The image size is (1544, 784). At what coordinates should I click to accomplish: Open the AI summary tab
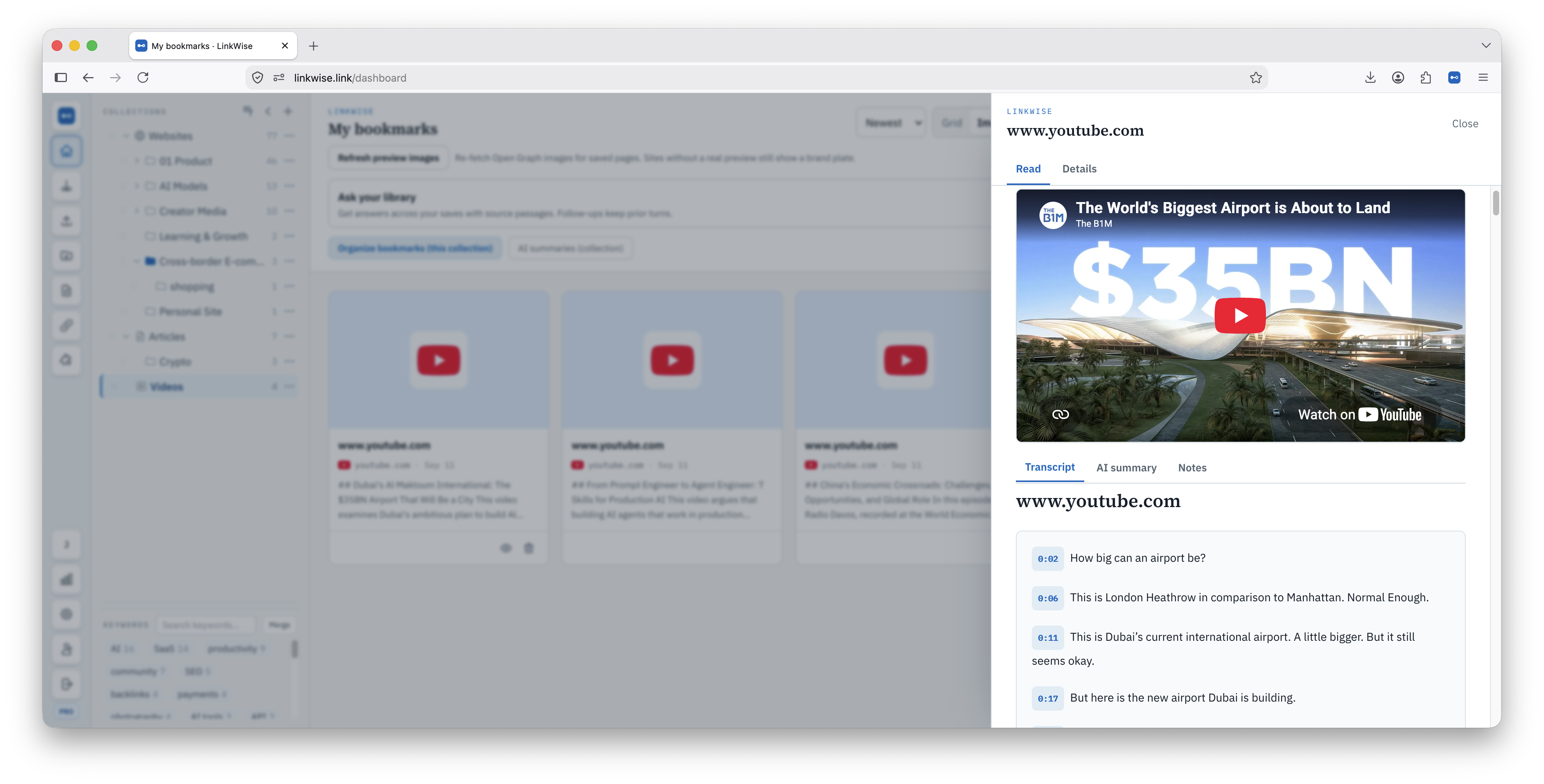(1126, 468)
